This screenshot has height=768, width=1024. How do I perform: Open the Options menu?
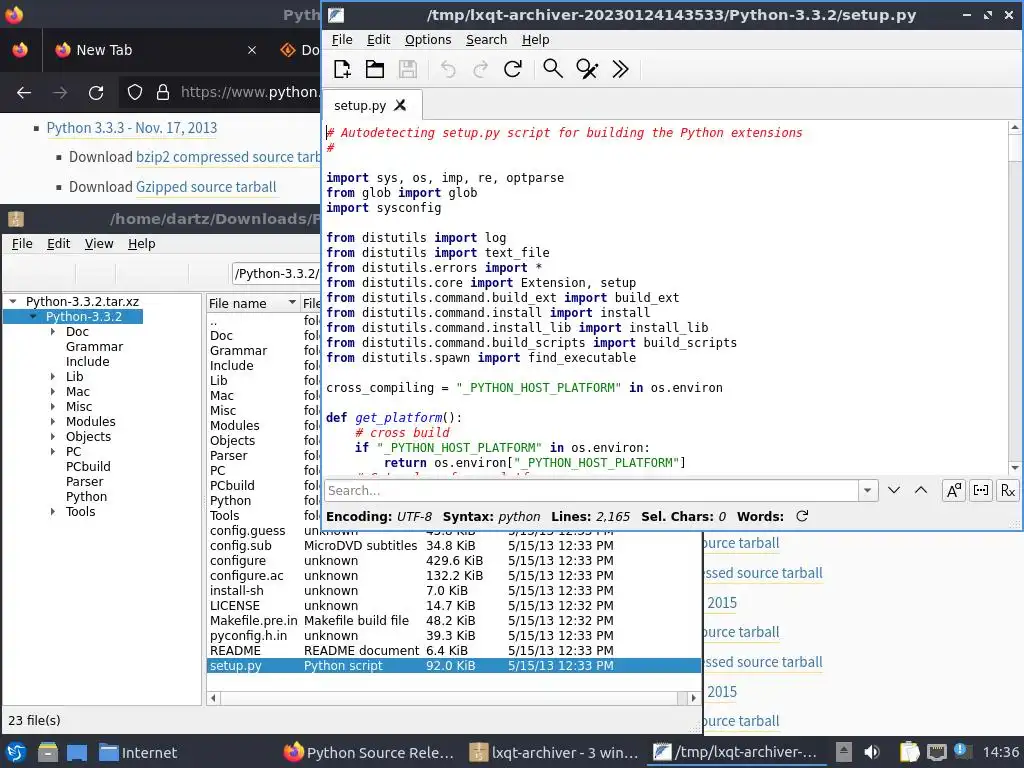(x=428, y=40)
